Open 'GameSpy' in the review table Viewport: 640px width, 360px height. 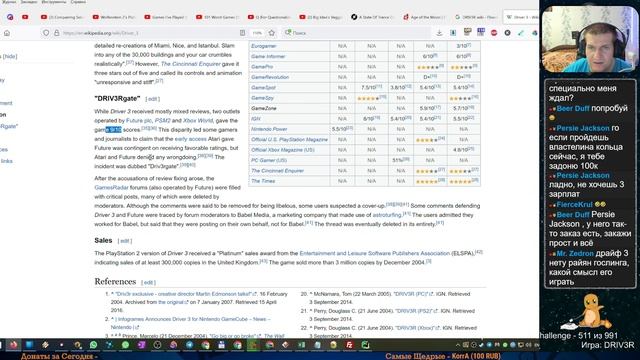pyautogui.click(x=262, y=98)
